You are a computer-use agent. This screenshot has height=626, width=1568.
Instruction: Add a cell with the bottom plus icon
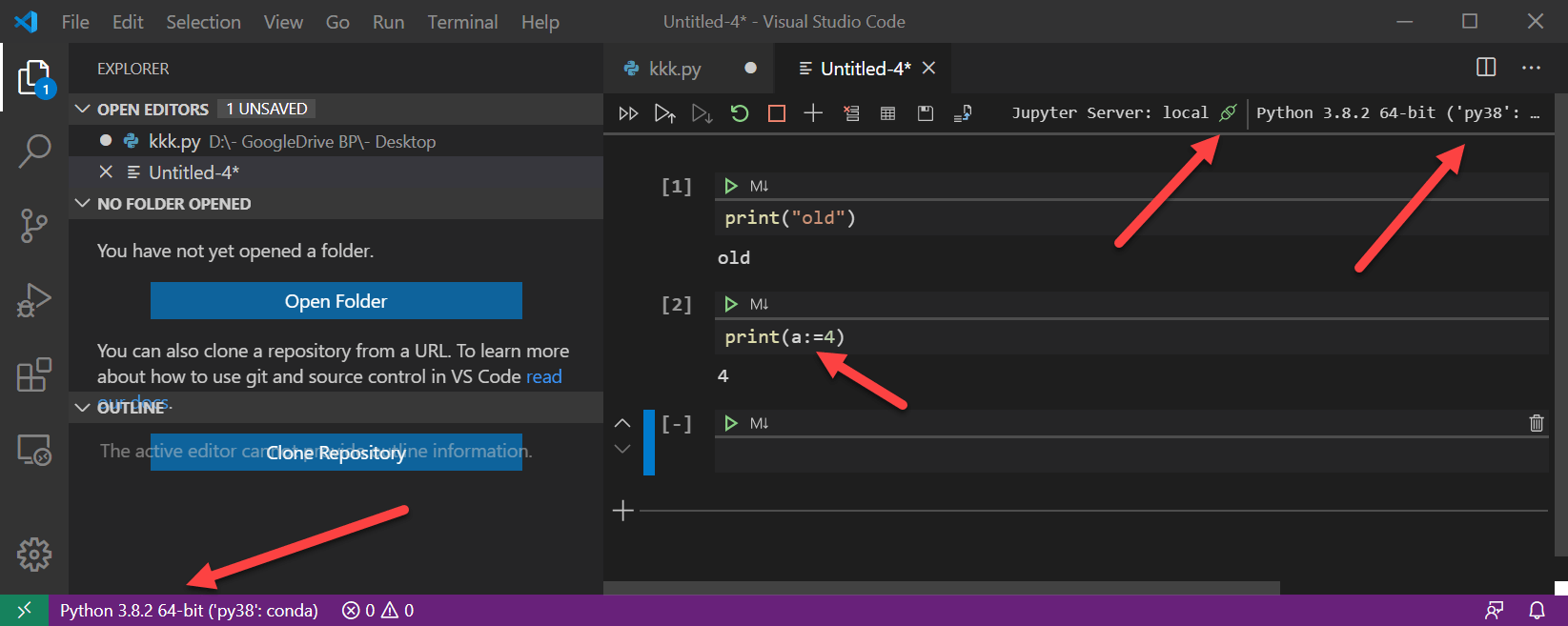click(622, 511)
